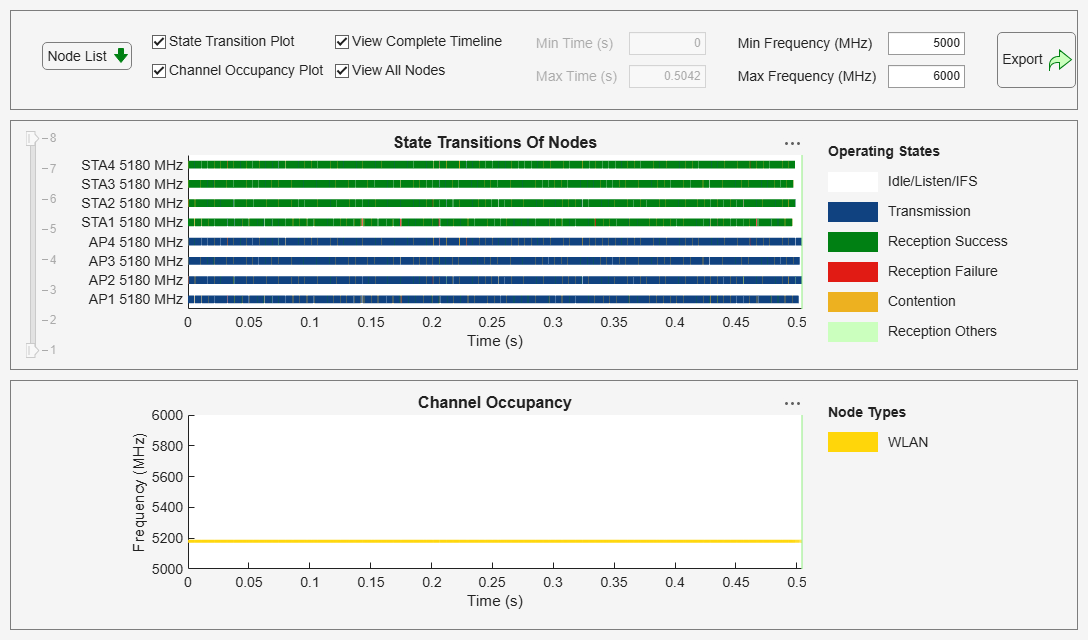Click the AP4 blue transmission bar

point(495,242)
